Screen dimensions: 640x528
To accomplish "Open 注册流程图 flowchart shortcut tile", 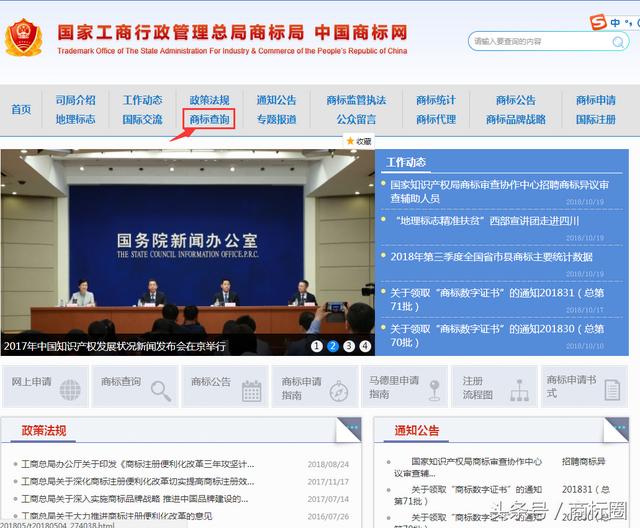I will tap(494, 386).
